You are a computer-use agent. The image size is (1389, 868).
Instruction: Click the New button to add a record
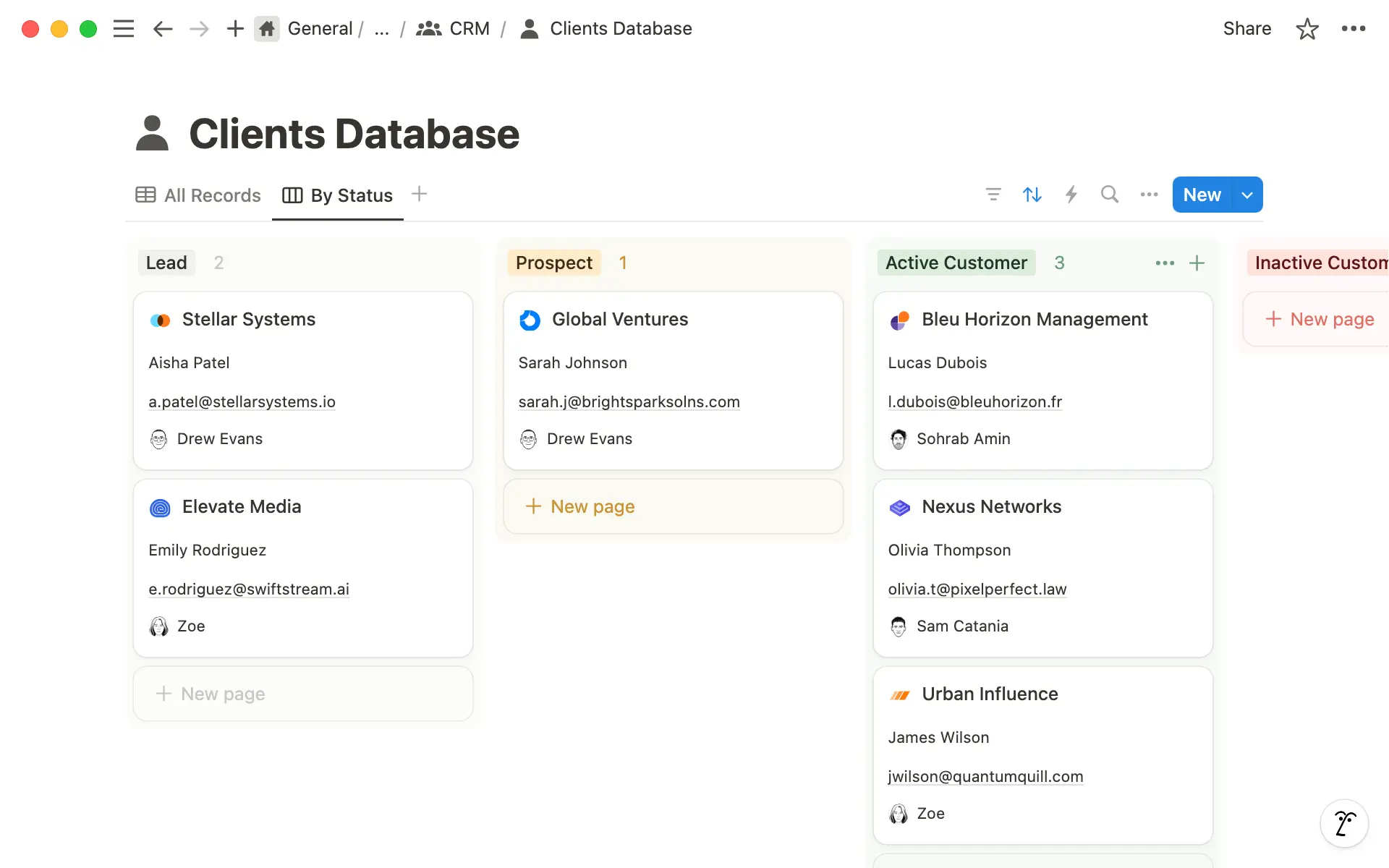point(1201,194)
